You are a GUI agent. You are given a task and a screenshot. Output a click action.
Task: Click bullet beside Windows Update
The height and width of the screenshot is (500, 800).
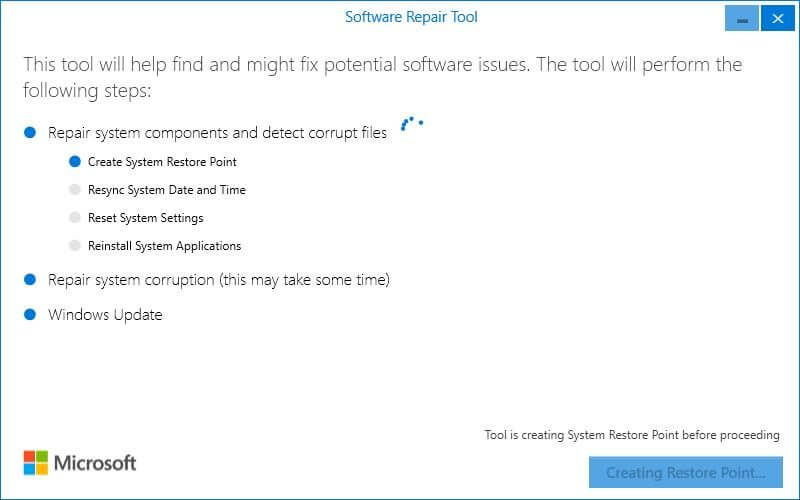(30, 314)
